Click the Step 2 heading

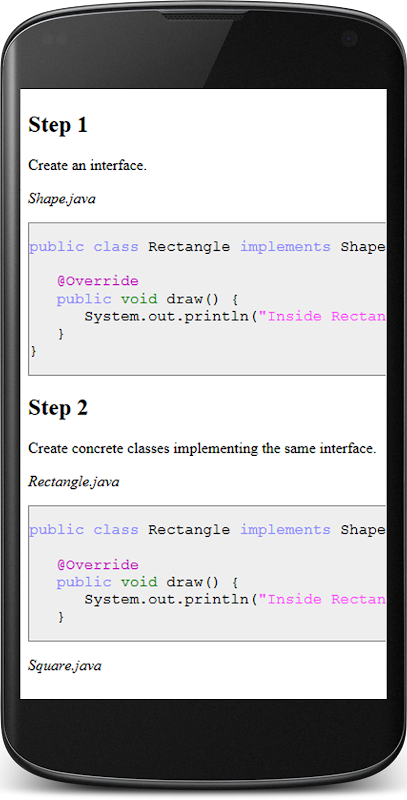pyautogui.click(x=58, y=408)
